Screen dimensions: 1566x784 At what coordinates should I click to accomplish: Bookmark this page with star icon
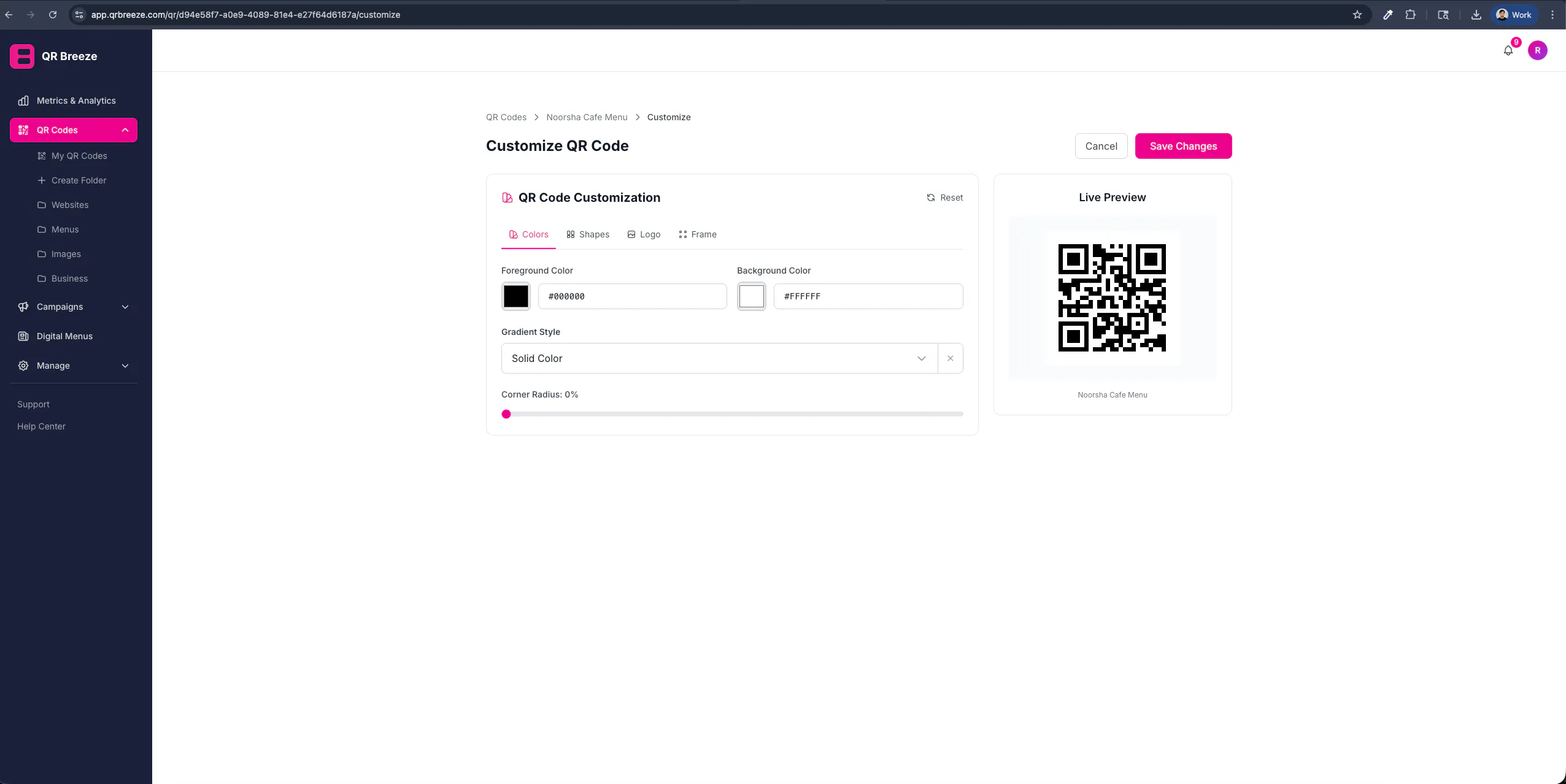point(1357,15)
